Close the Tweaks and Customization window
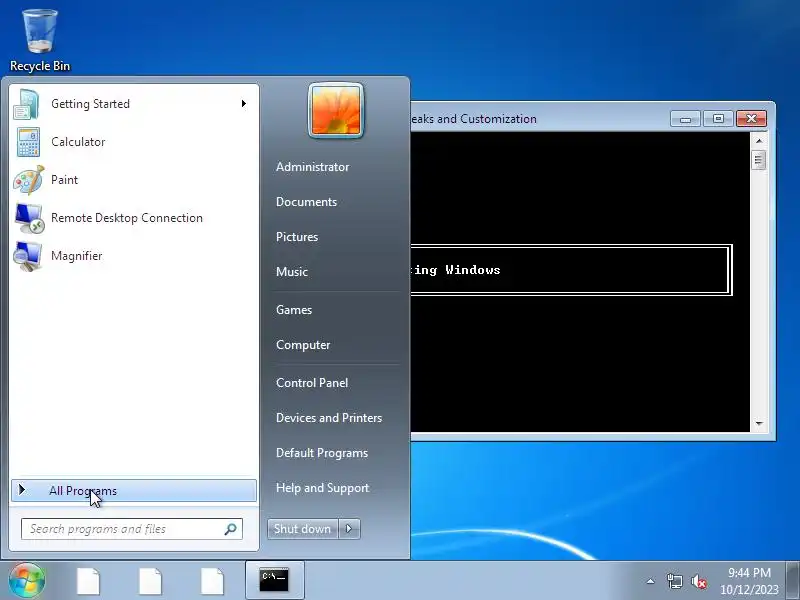Image resolution: width=800 pixels, height=600 pixels. (x=751, y=119)
